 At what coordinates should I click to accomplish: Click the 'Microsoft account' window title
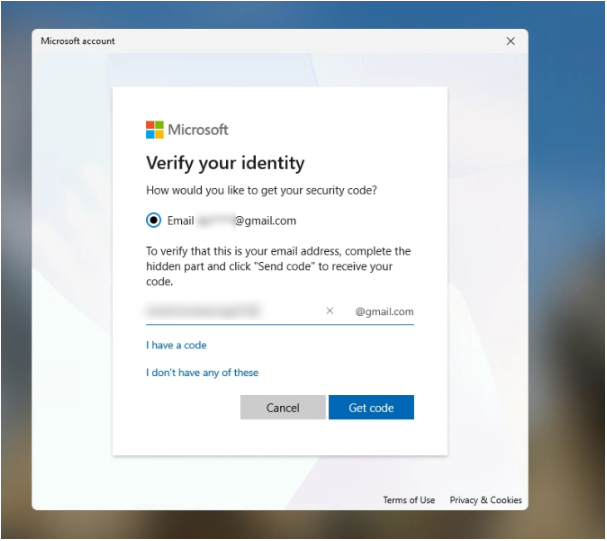(x=78, y=41)
